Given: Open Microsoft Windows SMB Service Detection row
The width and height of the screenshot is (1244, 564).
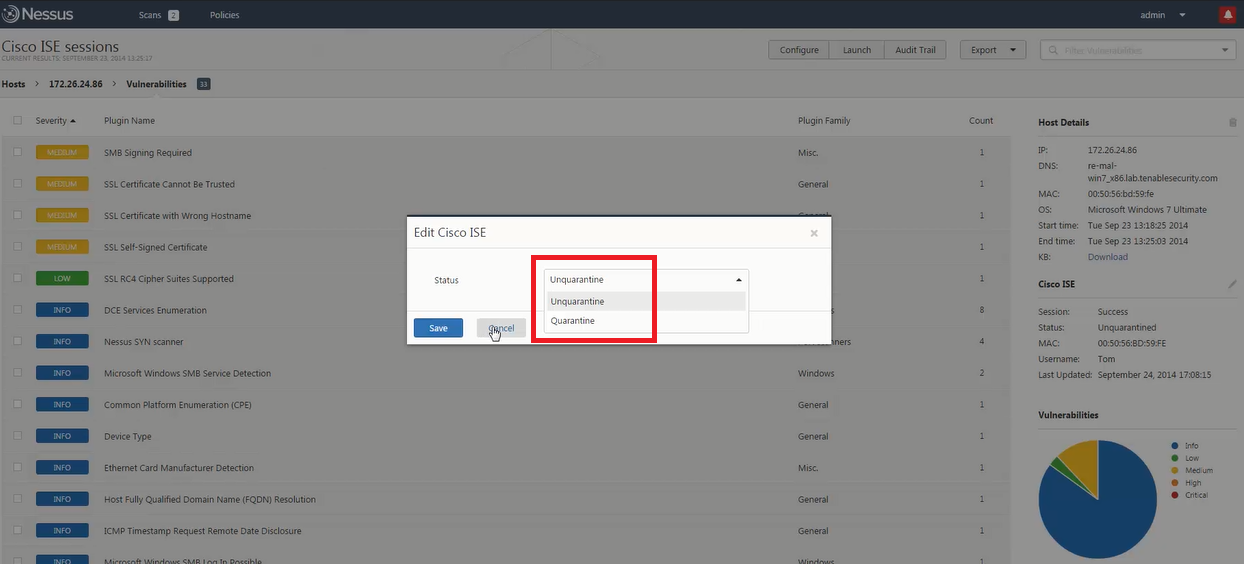Looking at the screenshot, I should [504, 373].
